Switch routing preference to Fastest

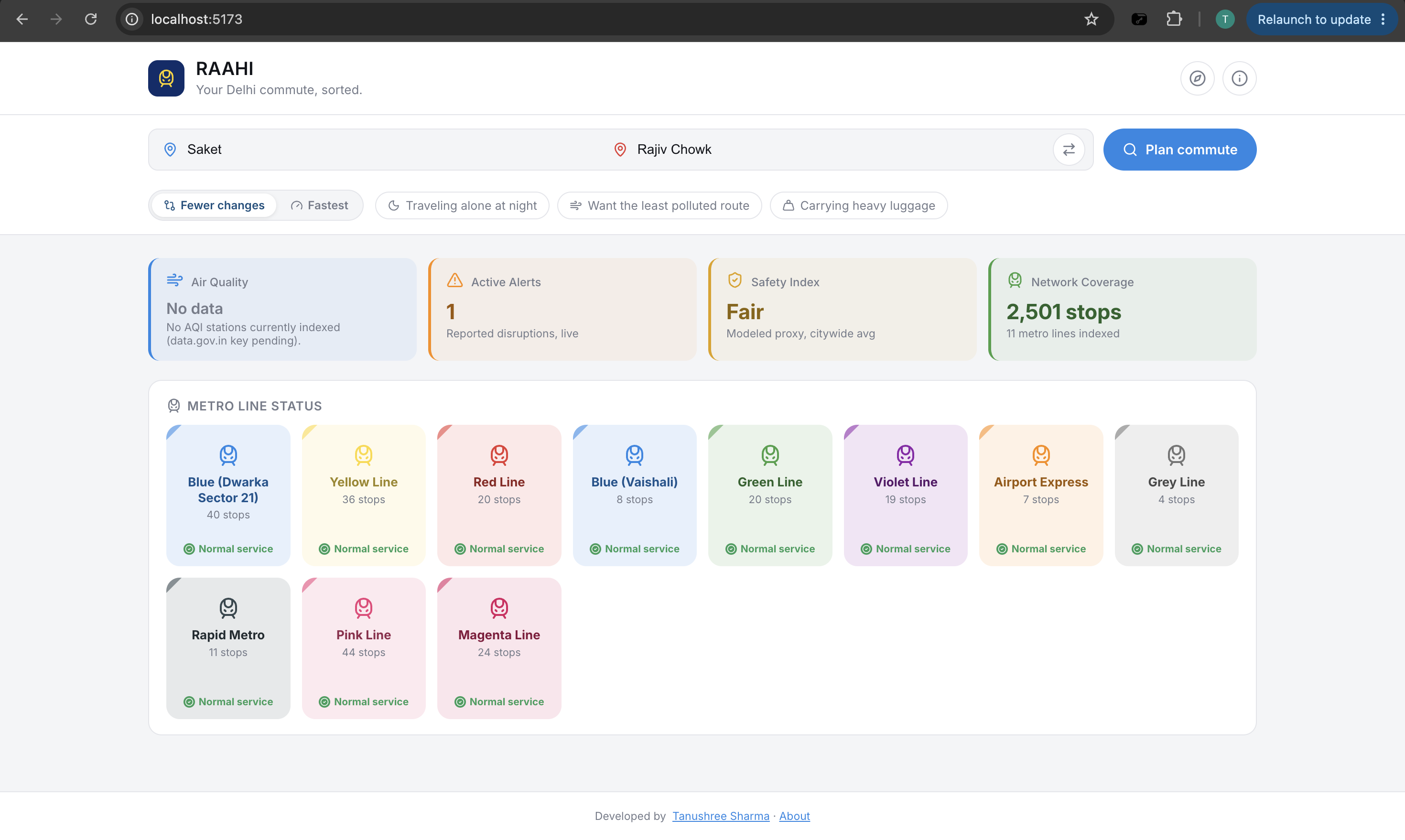tap(320, 205)
